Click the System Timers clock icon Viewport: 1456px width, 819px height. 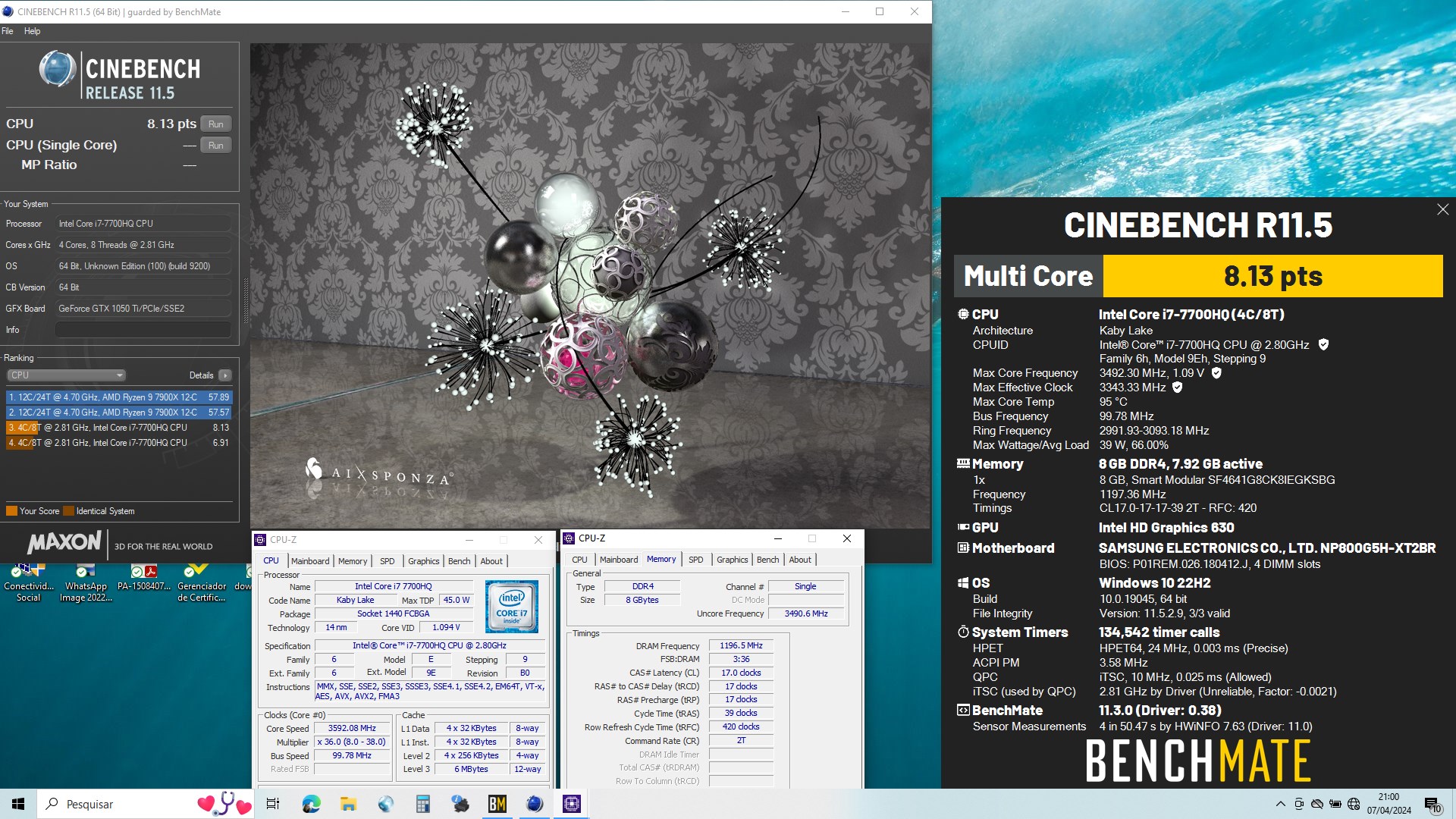point(963,632)
